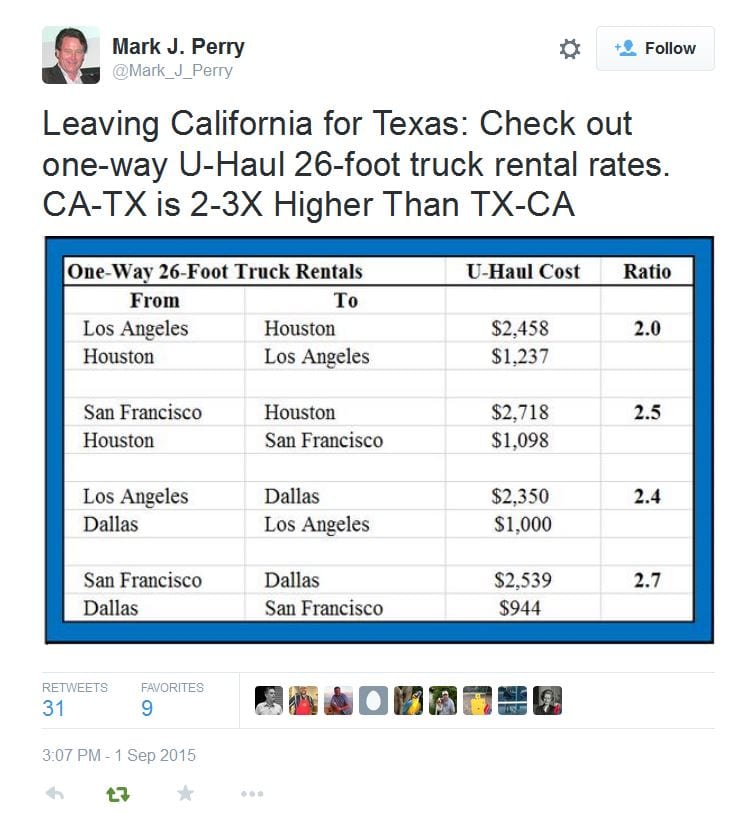
Task: Open the yellow avatar's profile
Action: 478,700
